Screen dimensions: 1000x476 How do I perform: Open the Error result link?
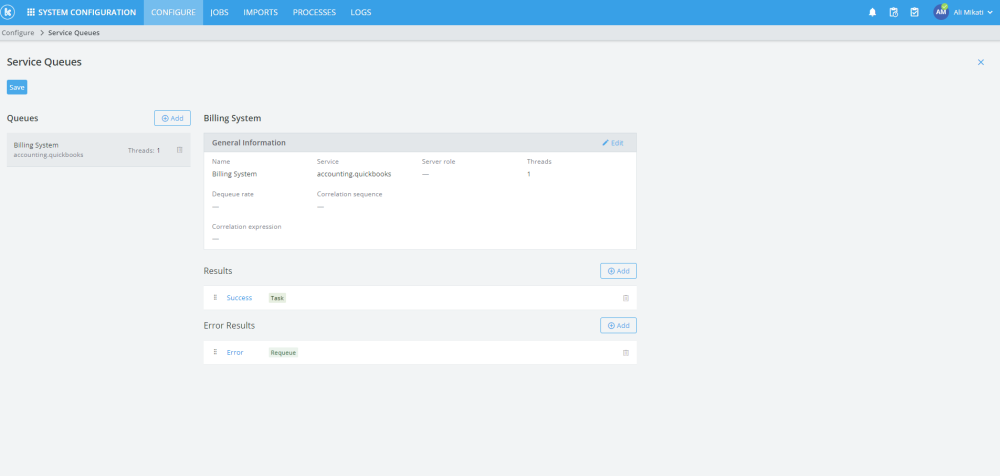235,352
